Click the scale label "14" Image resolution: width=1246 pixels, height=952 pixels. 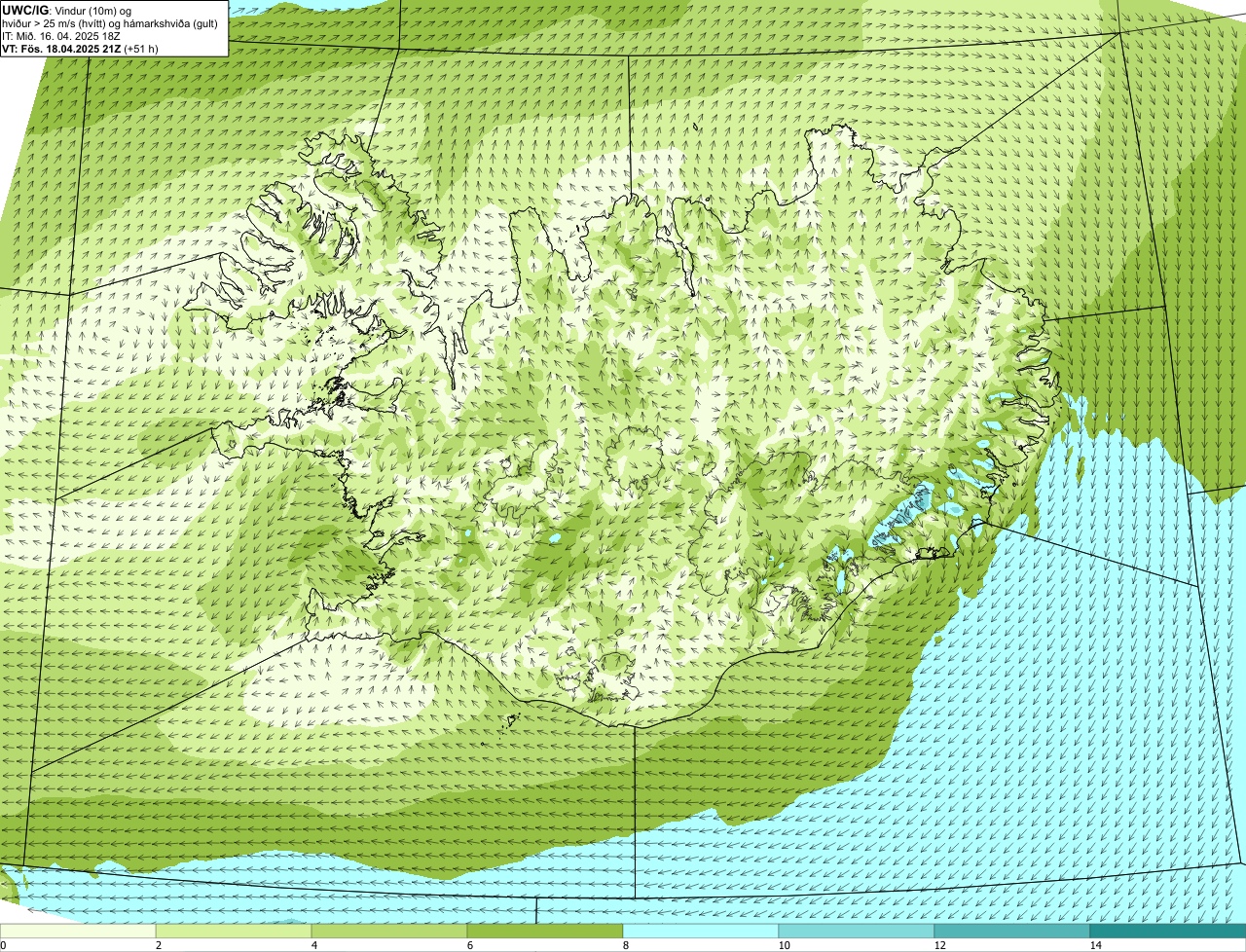click(x=1095, y=945)
